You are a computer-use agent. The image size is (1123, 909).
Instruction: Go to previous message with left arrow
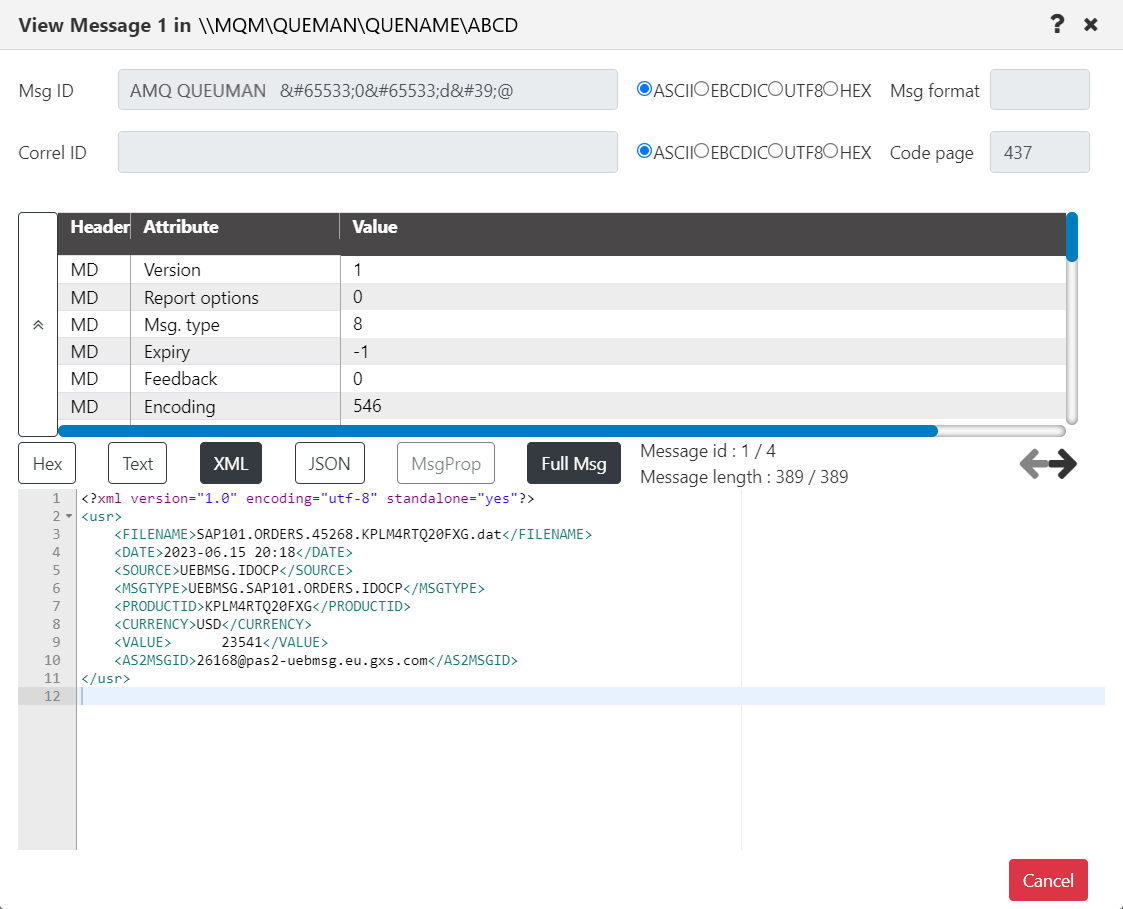click(1033, 463)
